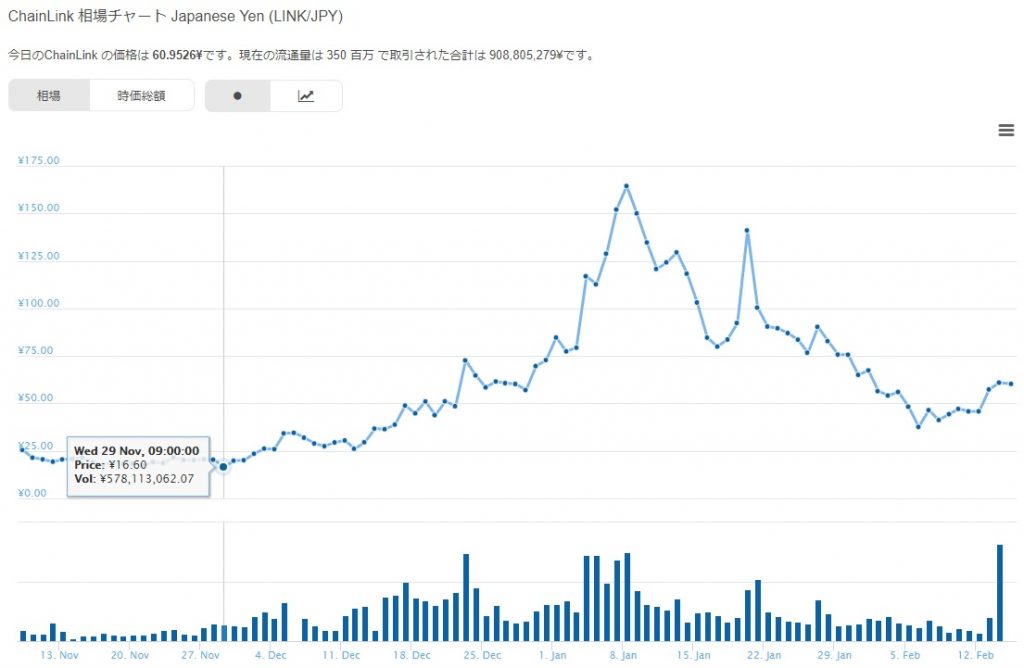Click the highlighted 29 Nov data point
Screen dimensions: 1024x668
point(223,466)
